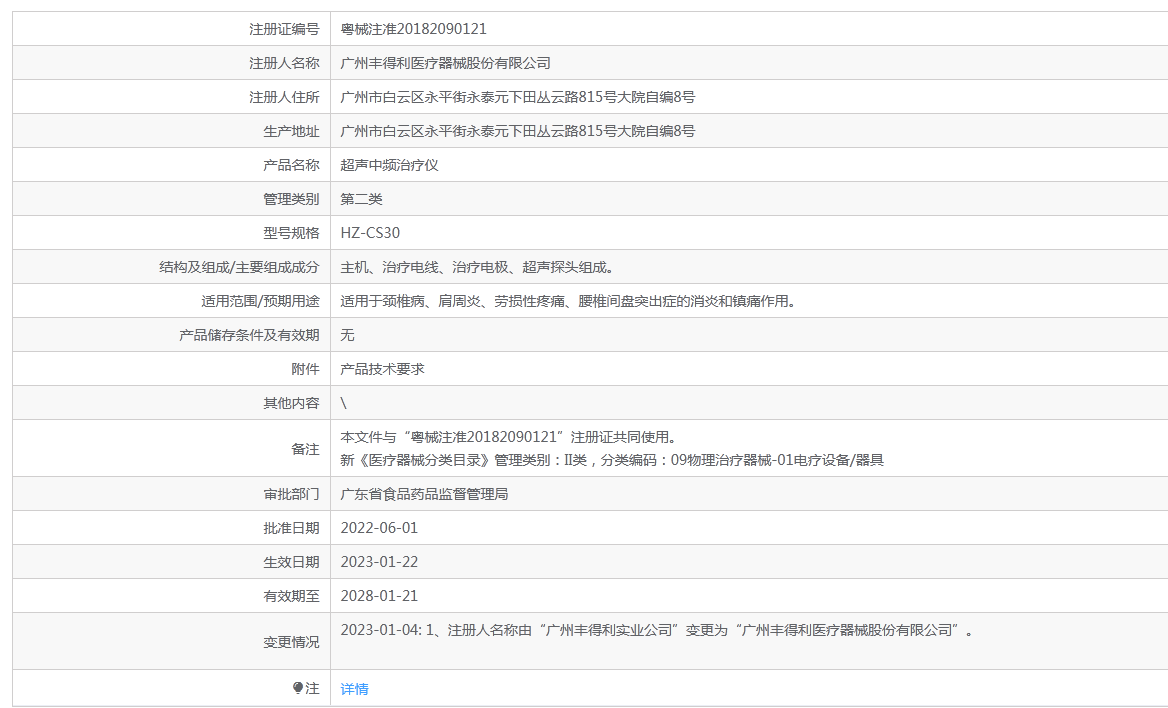Select remark line 本文件与…注册证共同使用
The width and height of the screenshot is (1168, 708).
[x=508, y=437]
